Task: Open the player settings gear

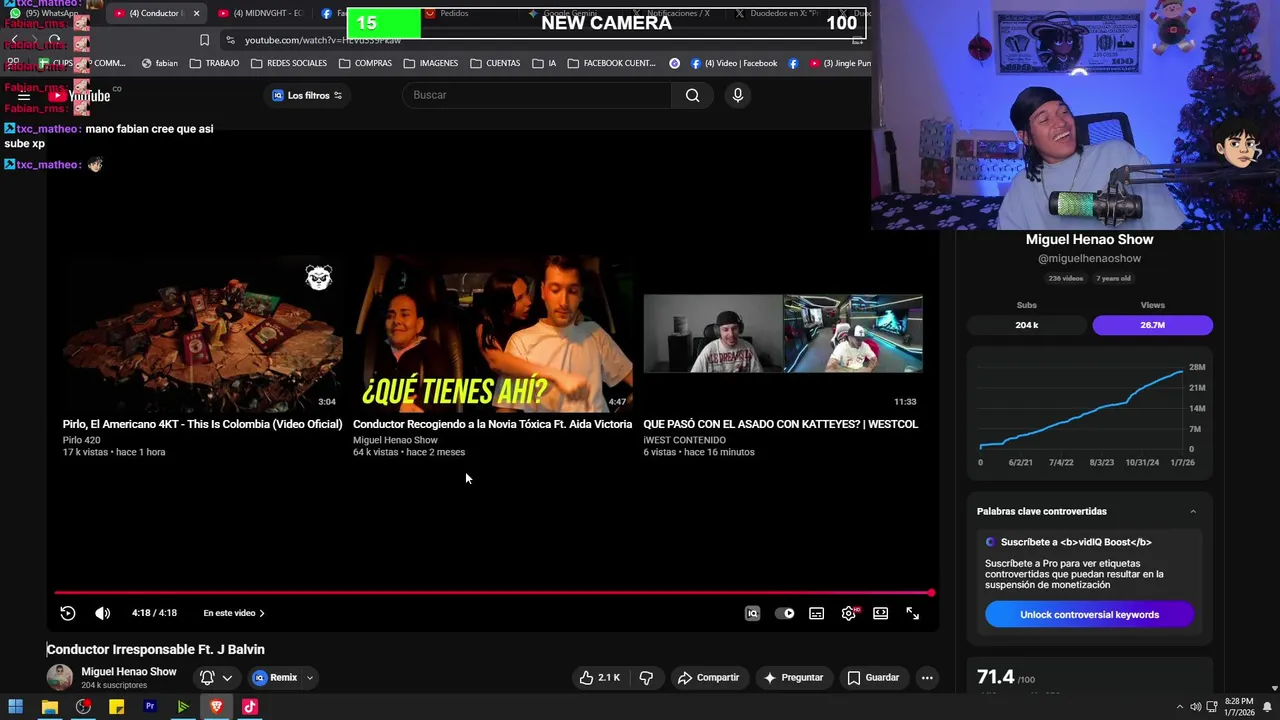Action: [849, 613]
